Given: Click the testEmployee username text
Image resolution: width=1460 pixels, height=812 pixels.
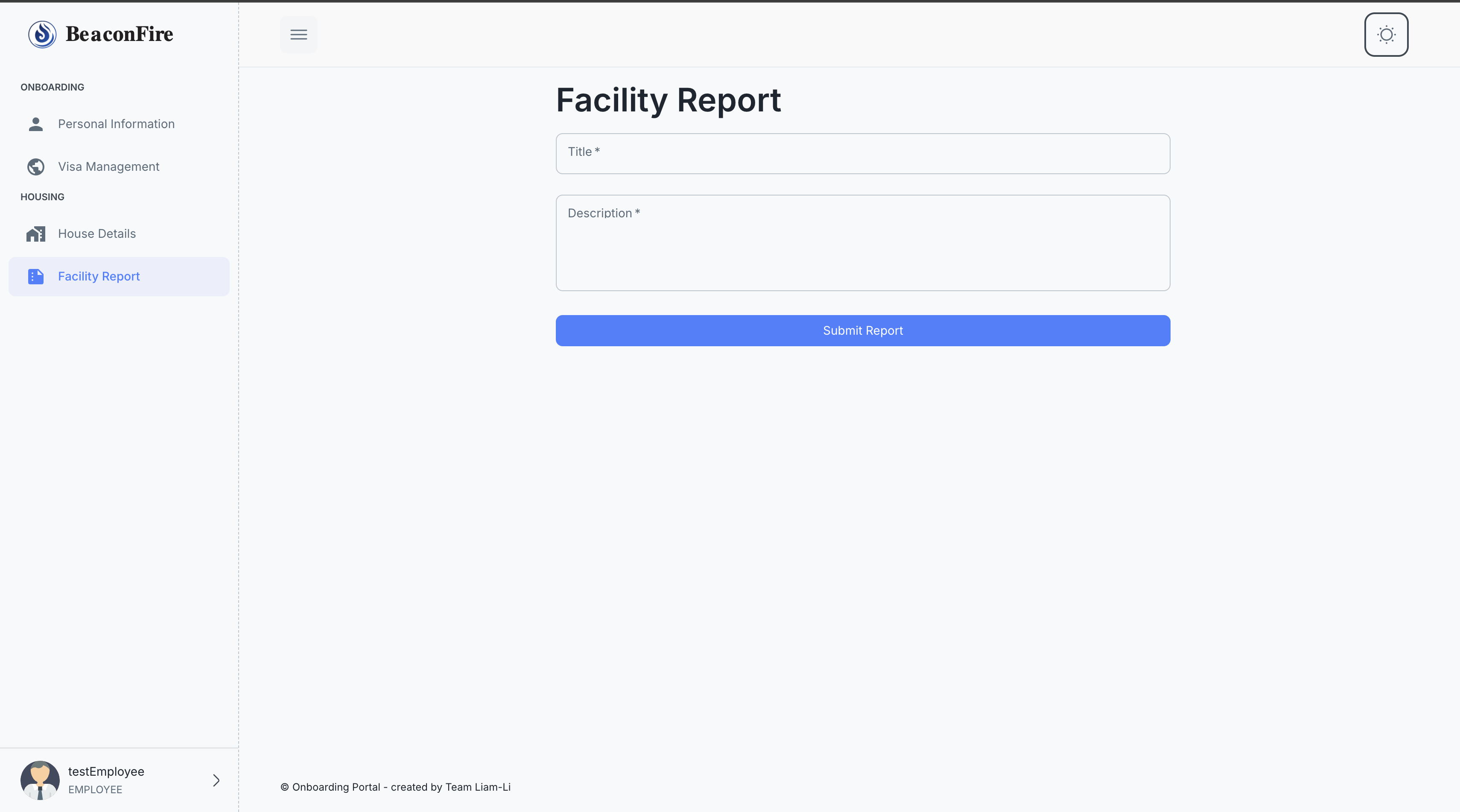Looking at the screenshot, I should 105,771.
